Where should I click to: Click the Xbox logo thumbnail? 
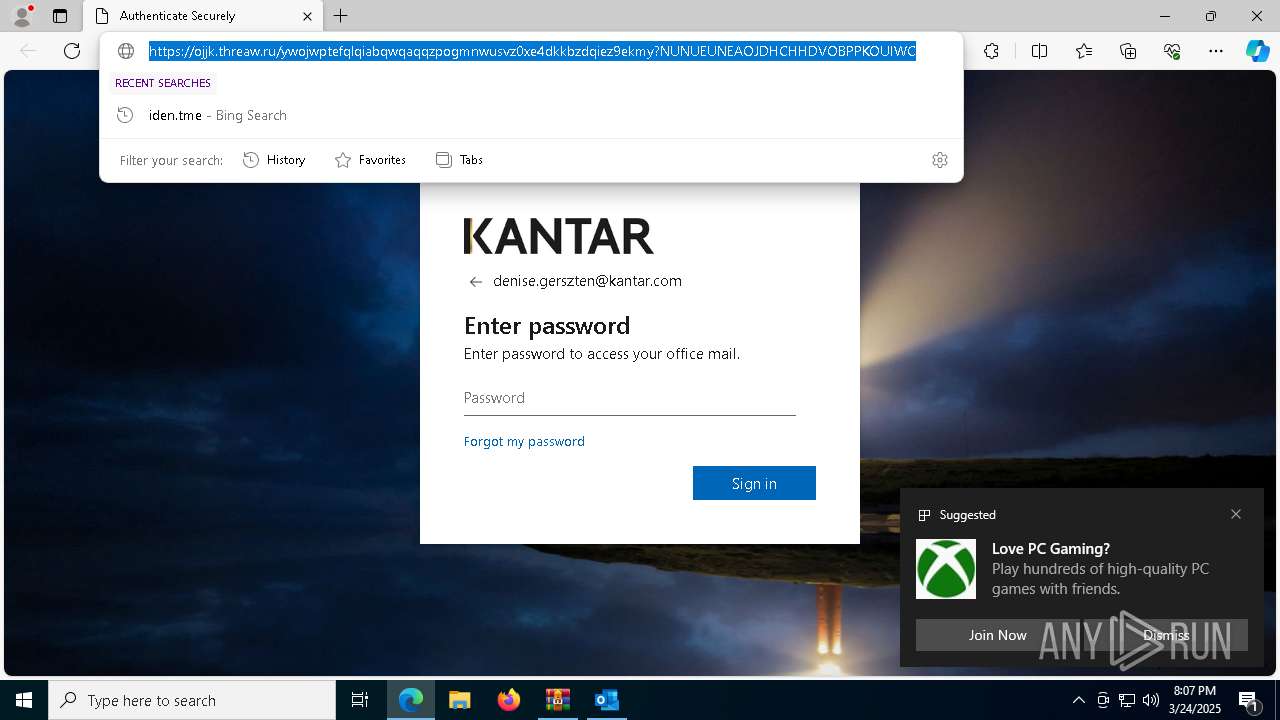[x=946, y=569]
